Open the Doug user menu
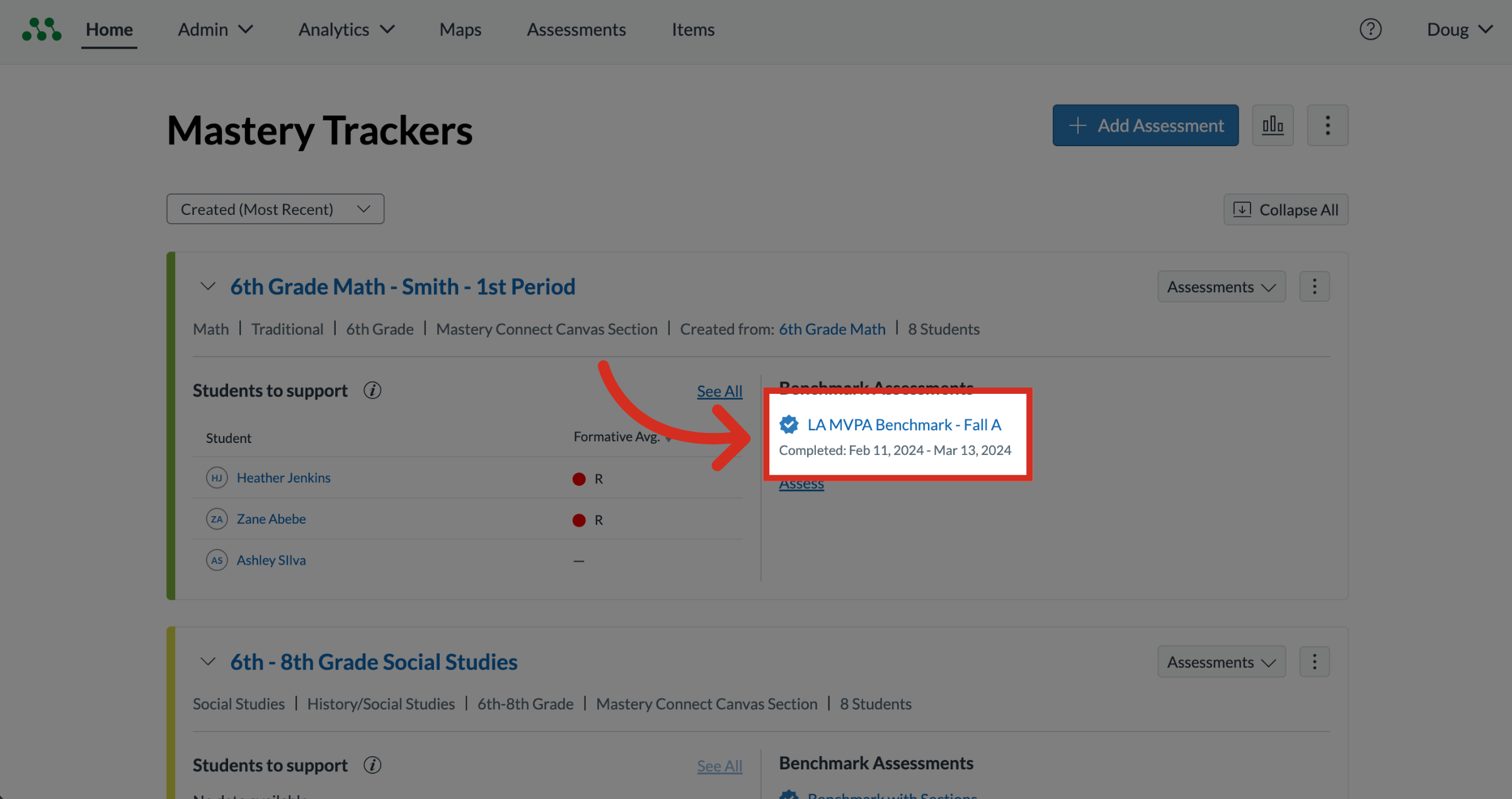Viewport: 1512px width, 799px height. [x=1459, y=30]
